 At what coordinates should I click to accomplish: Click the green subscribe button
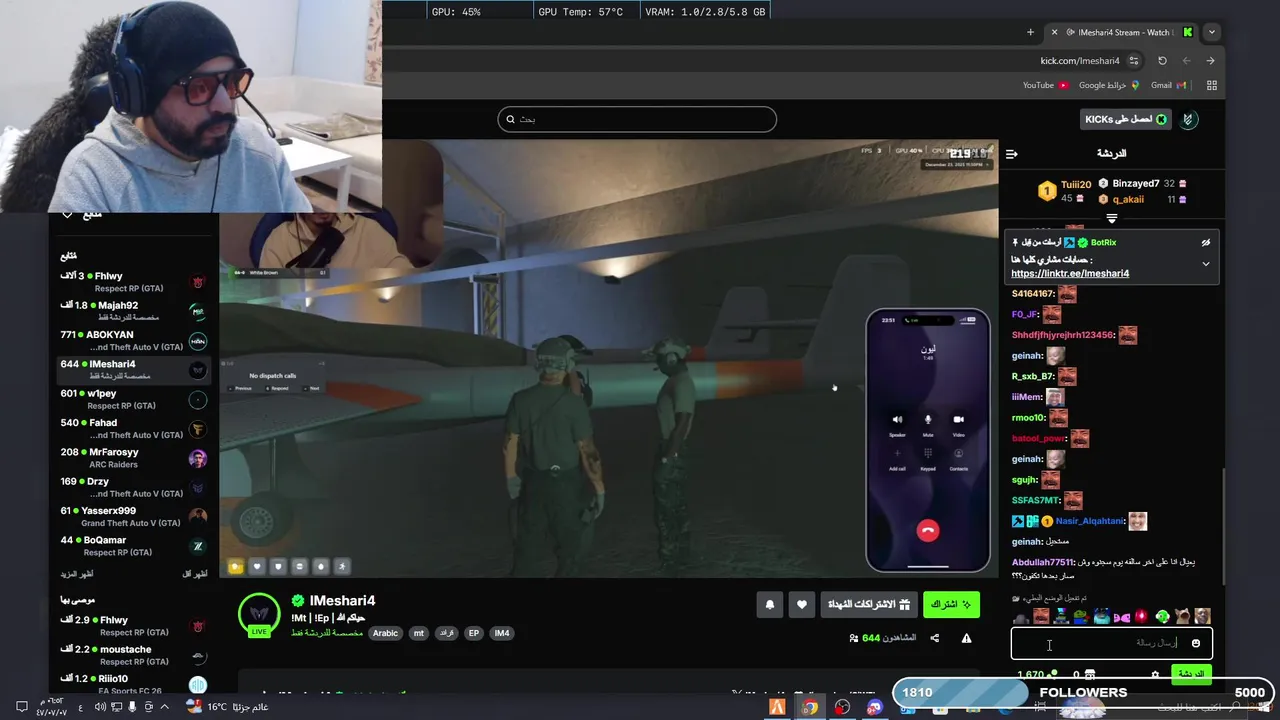[x=951, y=604]
